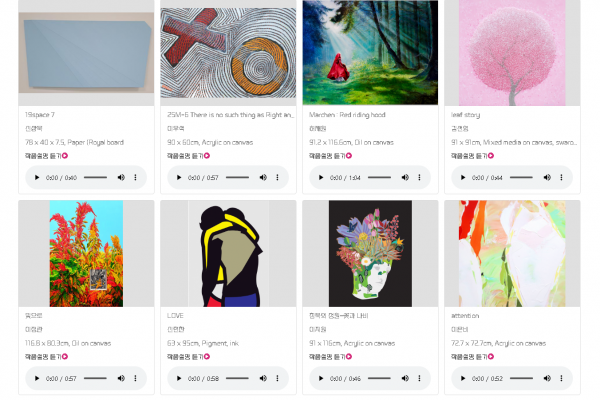Play the 0:46 audio under flower head artwork
This screenshot has height=400, width=600.
321,379
